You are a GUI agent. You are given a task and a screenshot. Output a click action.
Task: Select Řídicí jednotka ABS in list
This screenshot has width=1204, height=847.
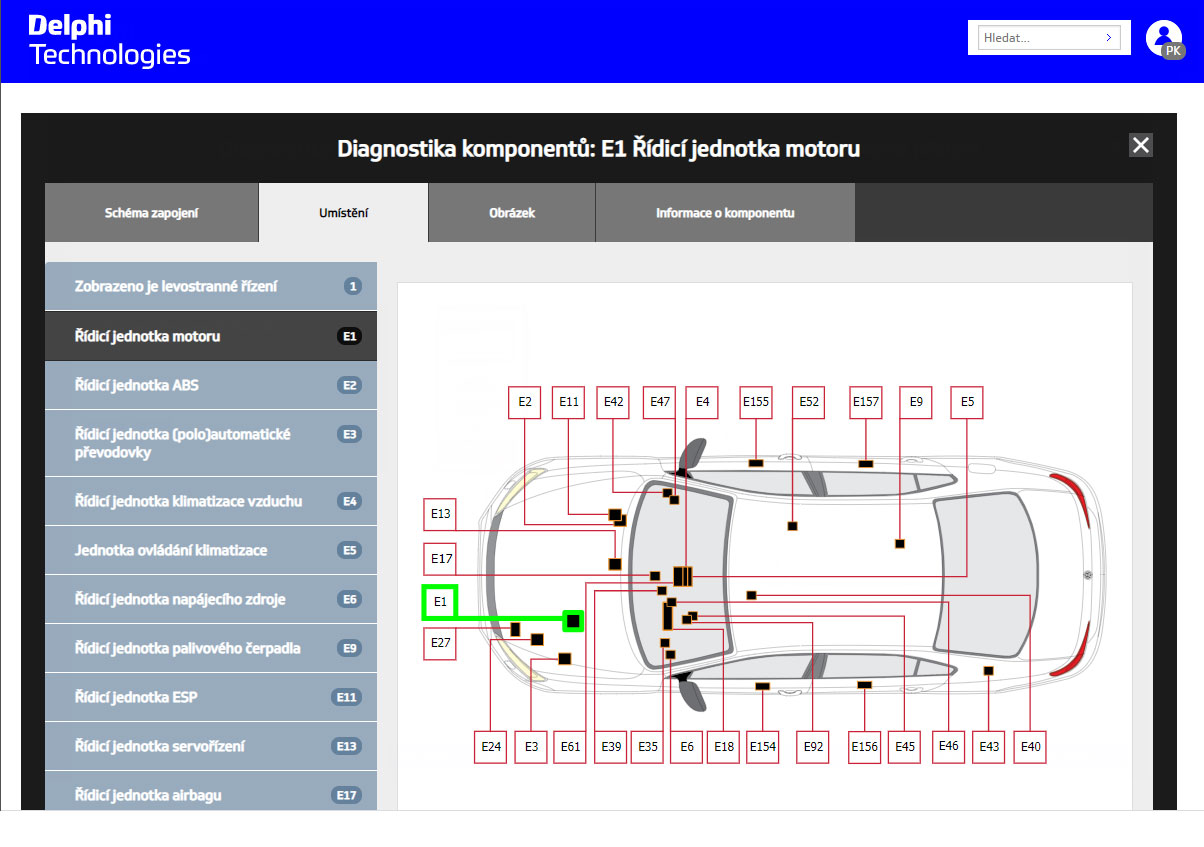tap(211, 385)
